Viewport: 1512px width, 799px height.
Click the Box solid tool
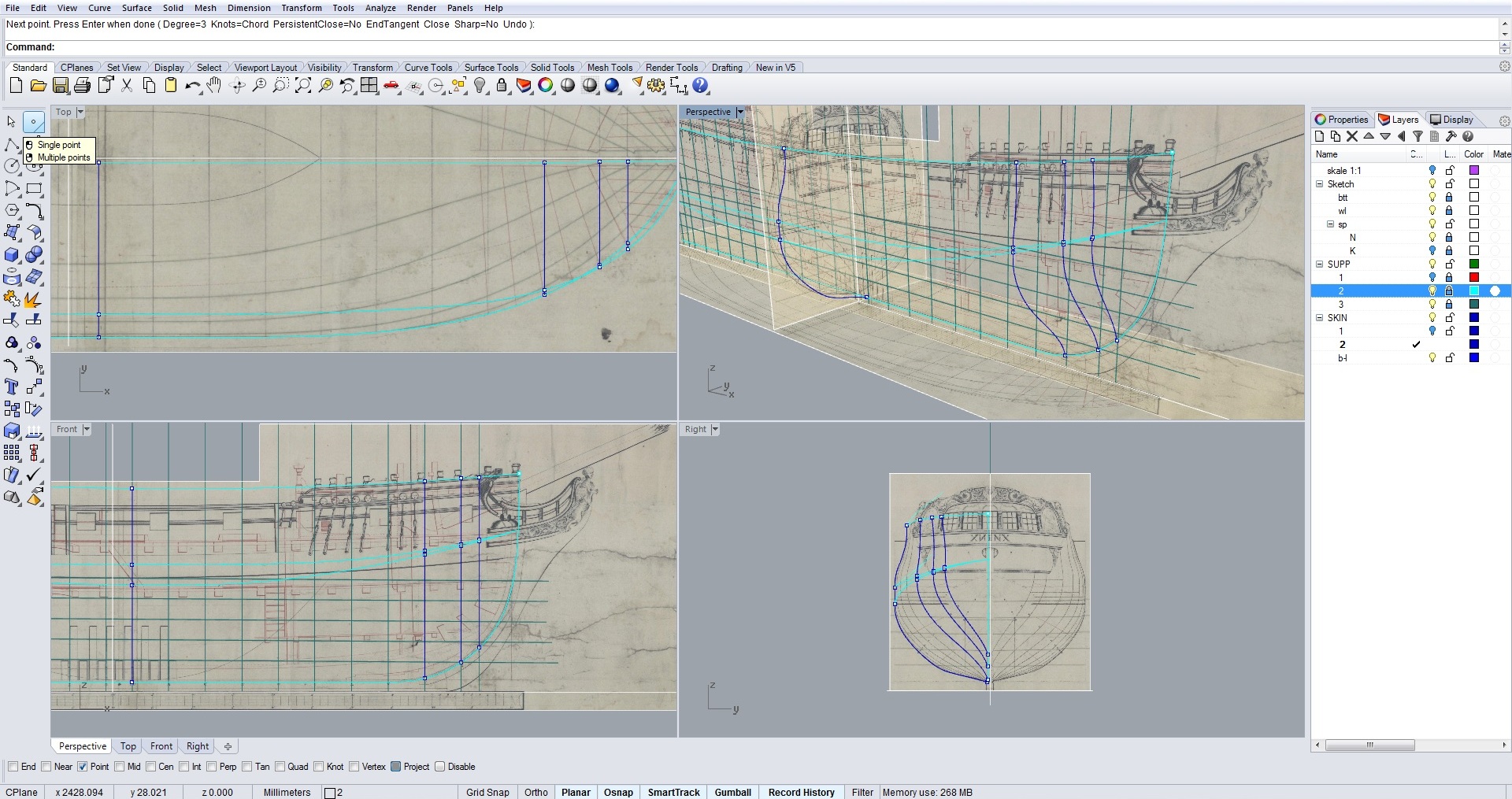pyautogui.click(x=12, y=255)
